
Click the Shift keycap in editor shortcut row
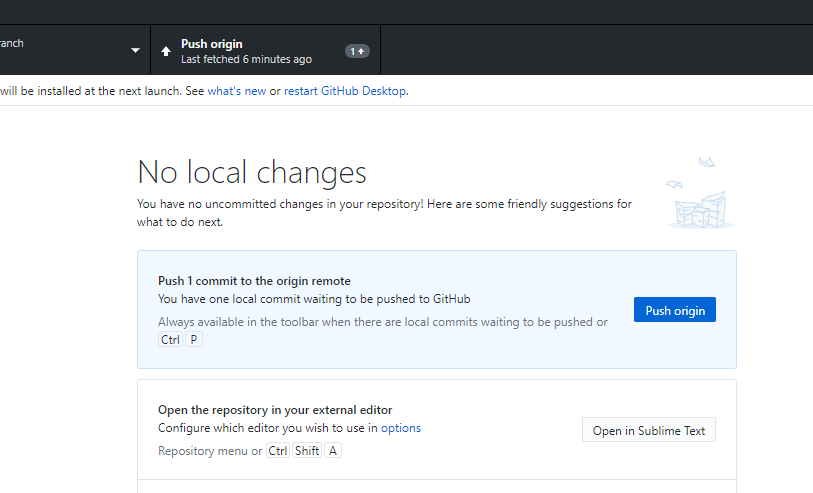(x=307, y=450)
